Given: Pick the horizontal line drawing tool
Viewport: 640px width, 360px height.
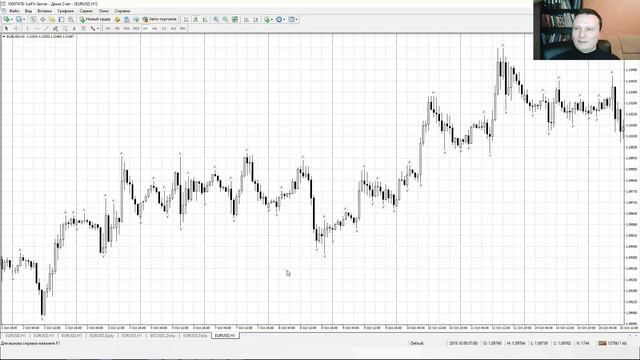Looking at the screenshot, I should [37, 28].
